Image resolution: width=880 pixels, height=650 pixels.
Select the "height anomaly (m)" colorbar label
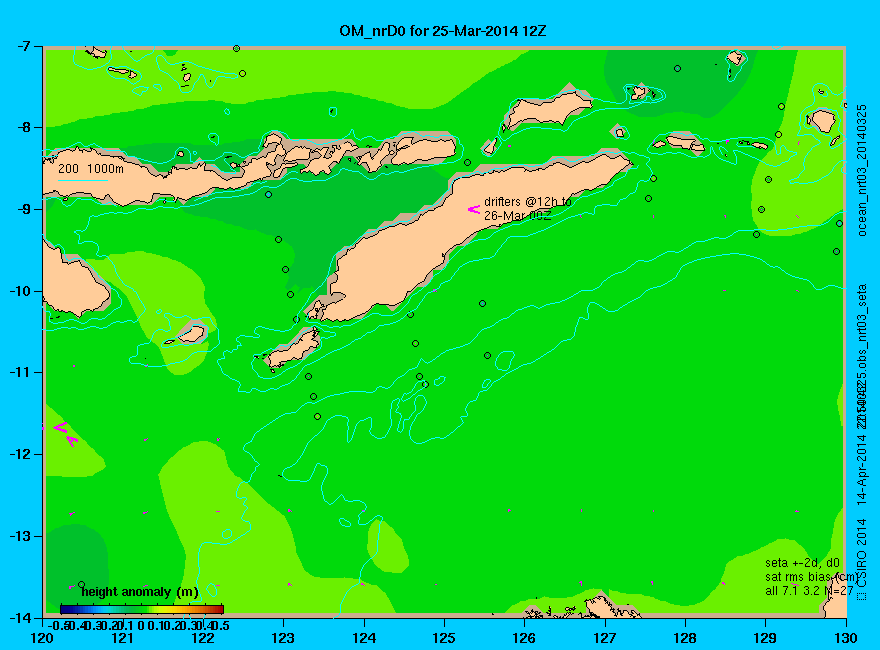tap(140, 592)
